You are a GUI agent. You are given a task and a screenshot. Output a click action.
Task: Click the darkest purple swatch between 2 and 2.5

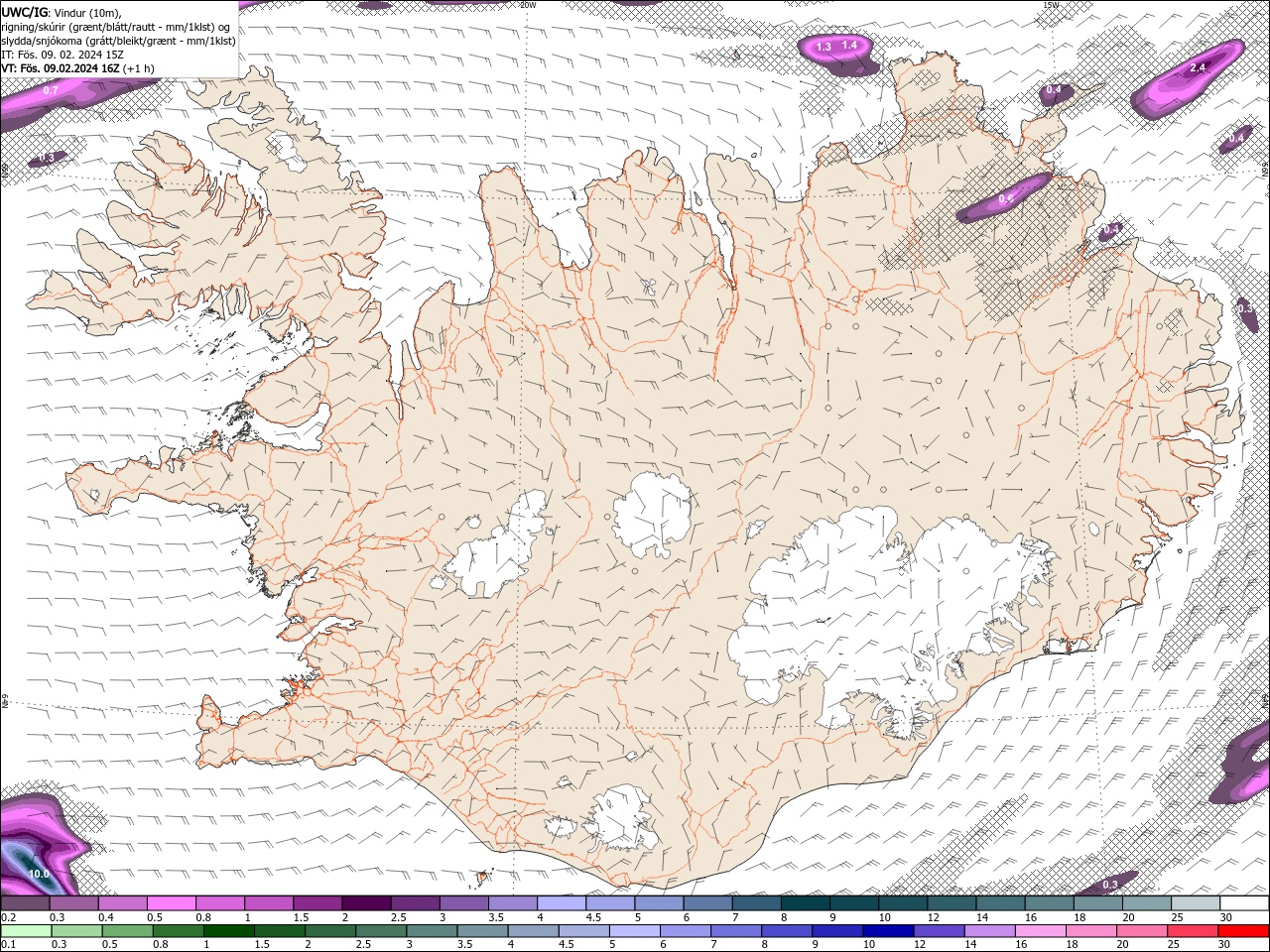tap(366, 903)
